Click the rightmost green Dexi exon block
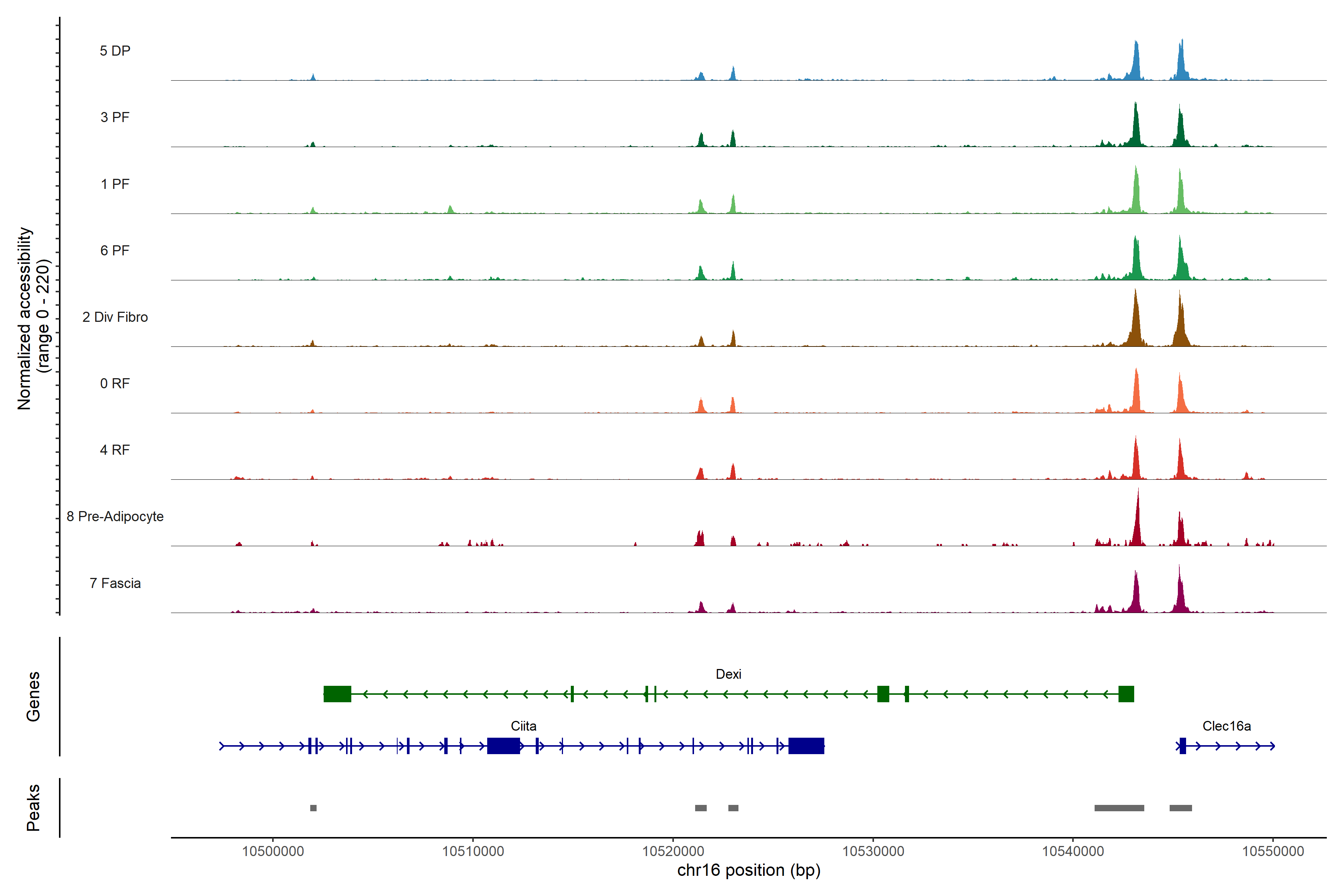This screenshot has height=896, width=1344. click(x=1126, y=694)
